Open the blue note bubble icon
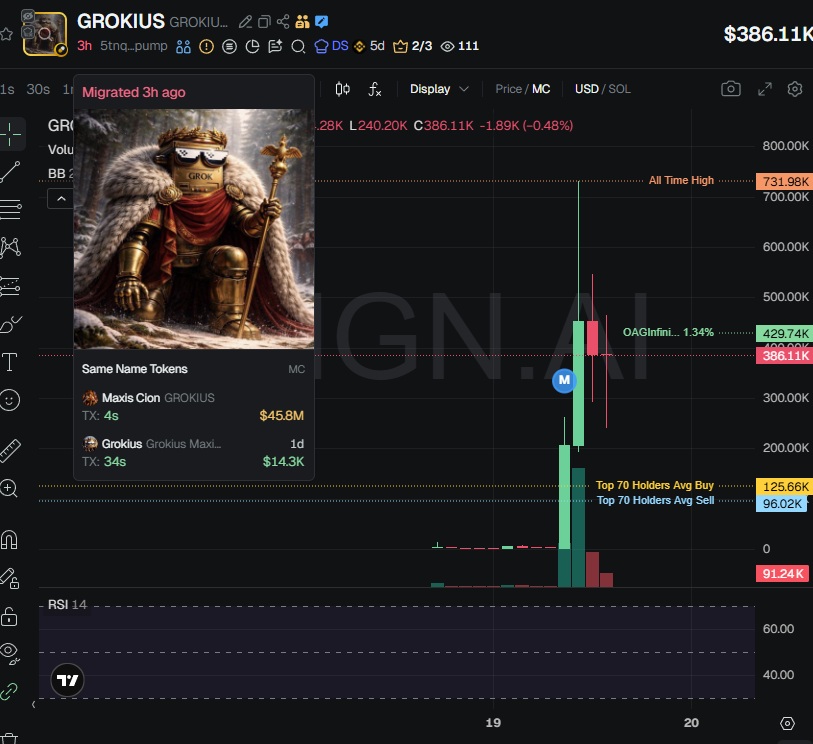Image resolution: width=813 pixels, height=744 pixels. coord(321,22)
